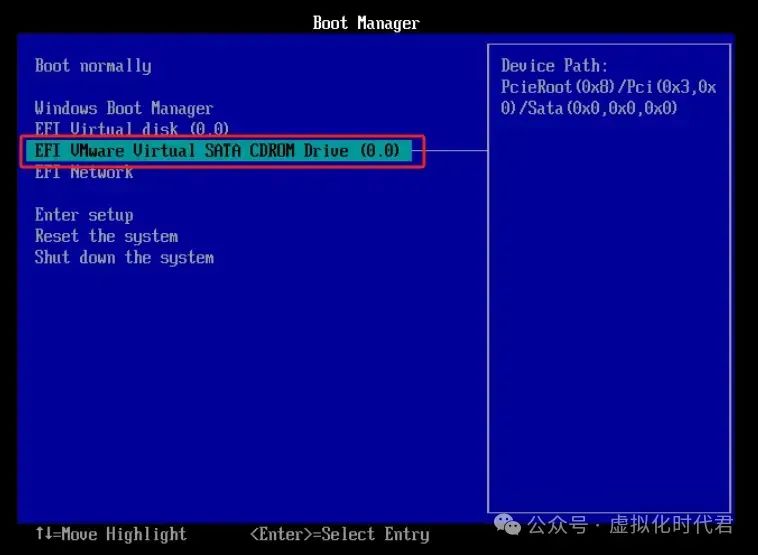This screenshot has height=555, width=758.
Task: Select Reset the system
Action: click(x=106, y=236)
